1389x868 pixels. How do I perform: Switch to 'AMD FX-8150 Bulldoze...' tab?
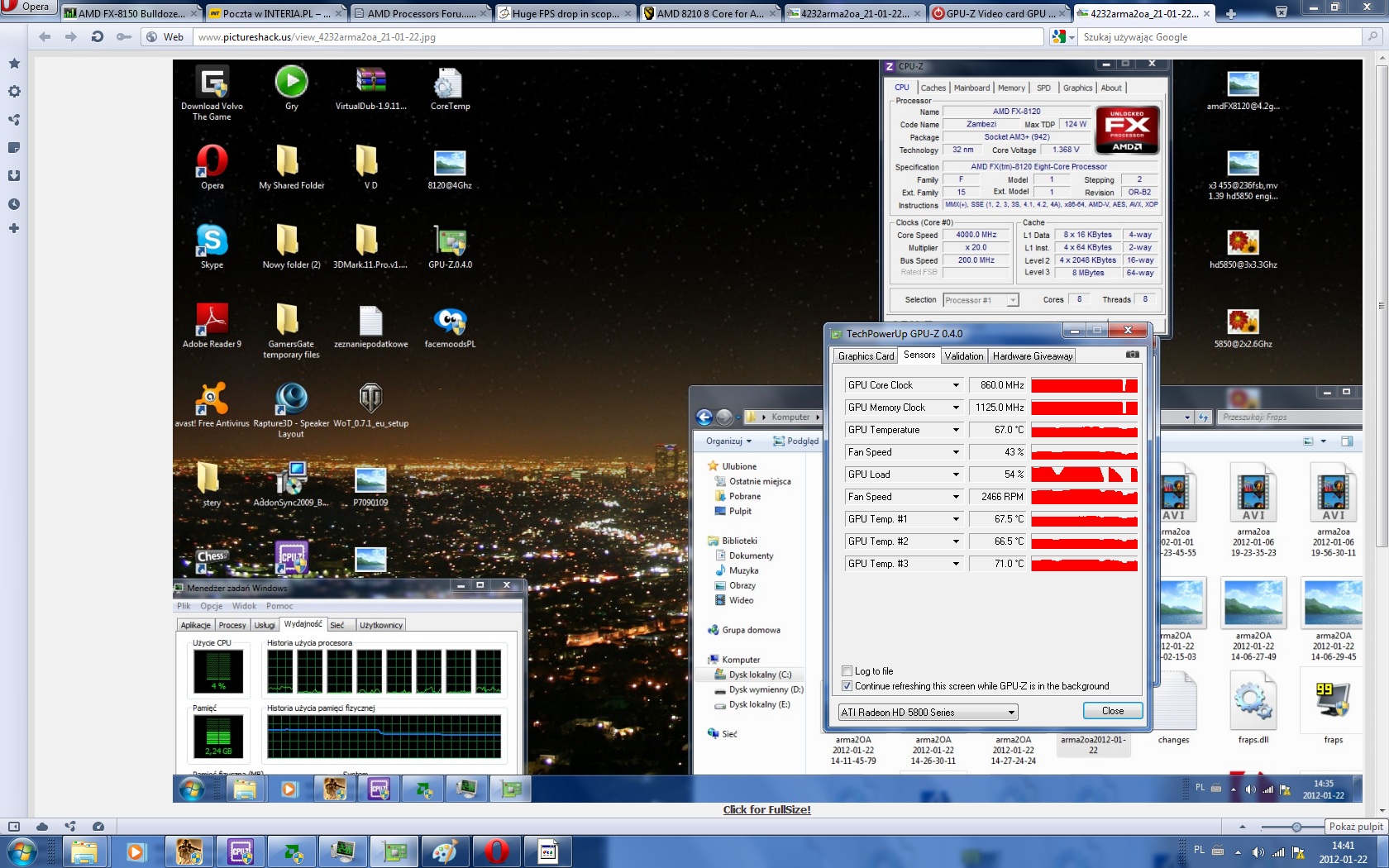[x=131, y=13]
